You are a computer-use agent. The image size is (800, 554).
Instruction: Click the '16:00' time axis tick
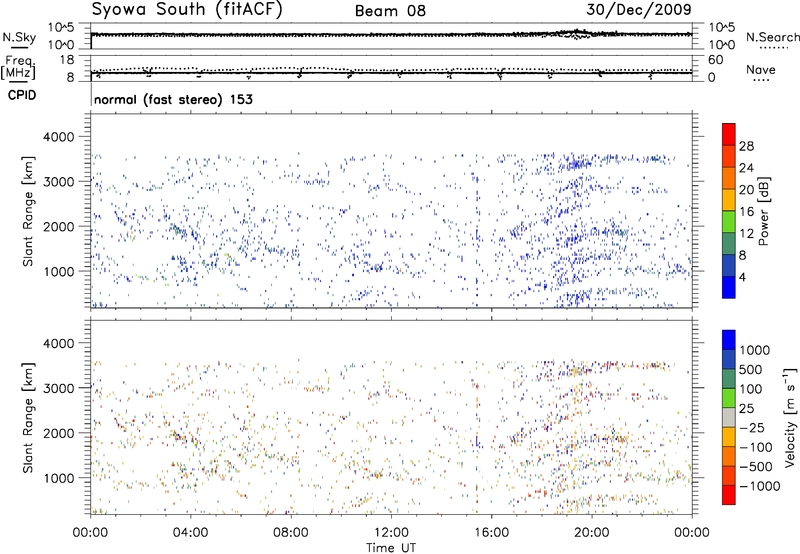tap(491, 533)
